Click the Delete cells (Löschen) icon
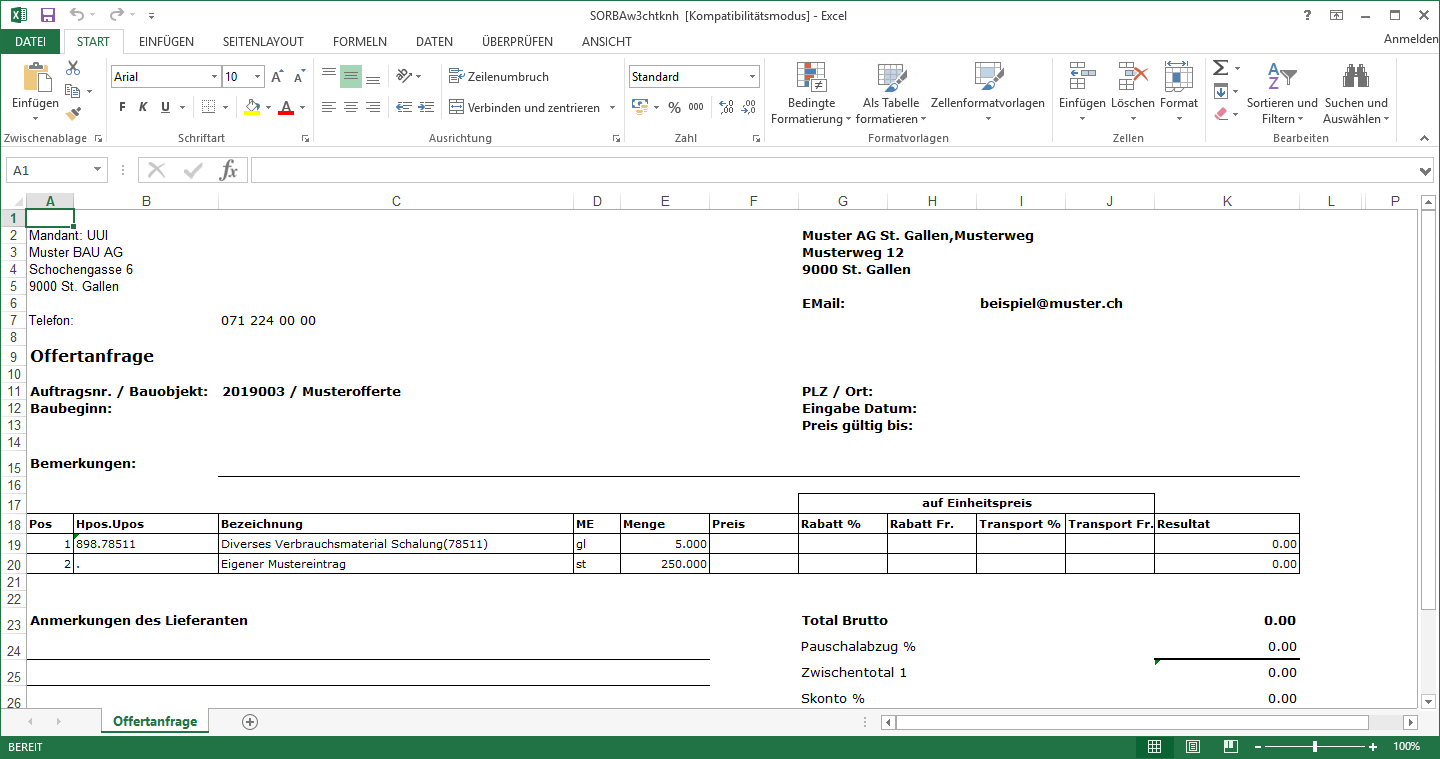Viewport: 1440px width, 759px height. coord(1133,94)
